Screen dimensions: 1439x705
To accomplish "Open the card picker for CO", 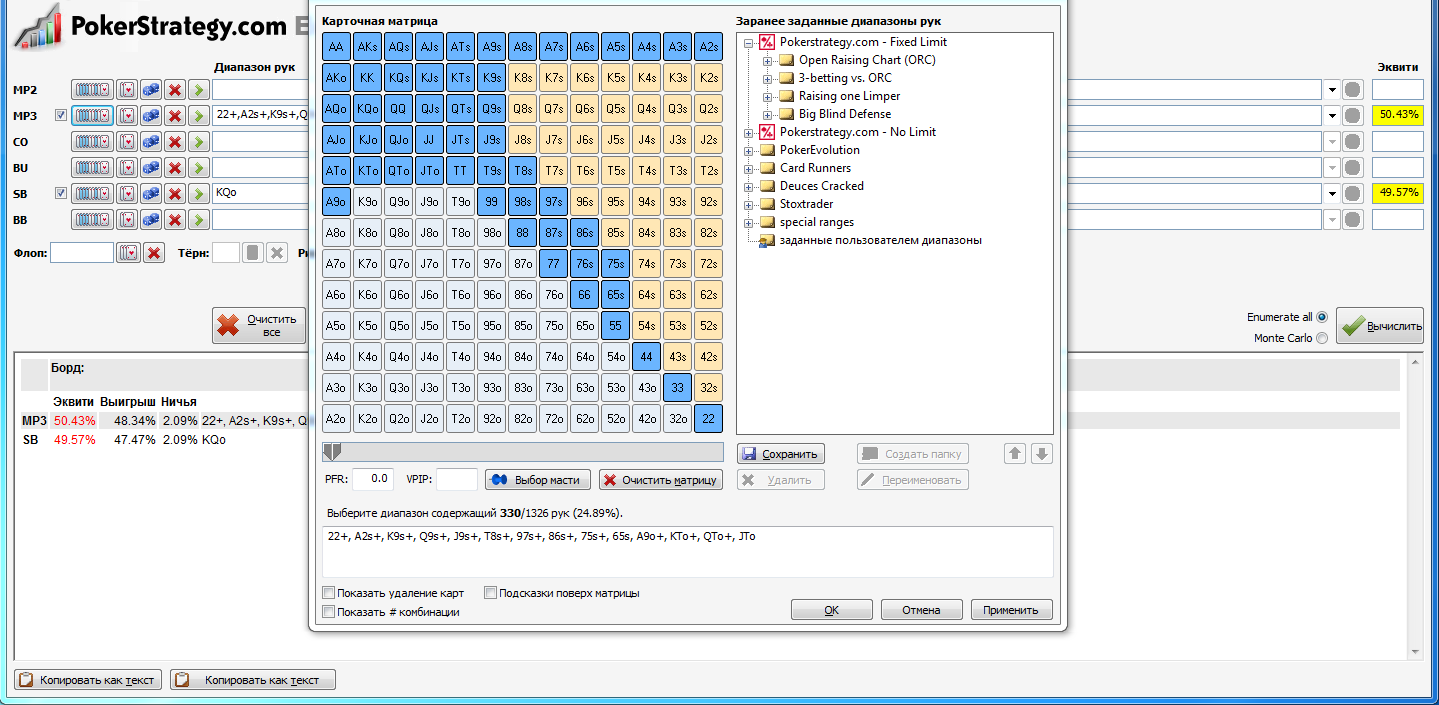I will [127, 142].
